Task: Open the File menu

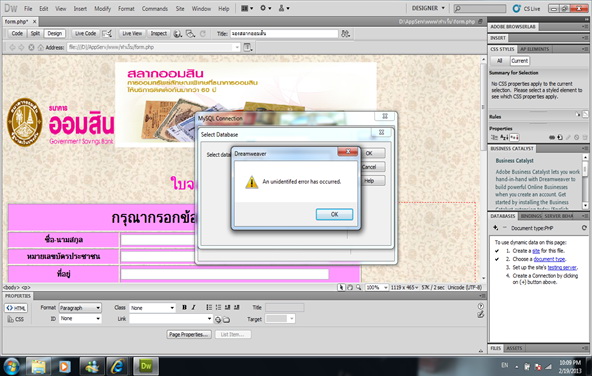Action: click(x=28, y=8)
